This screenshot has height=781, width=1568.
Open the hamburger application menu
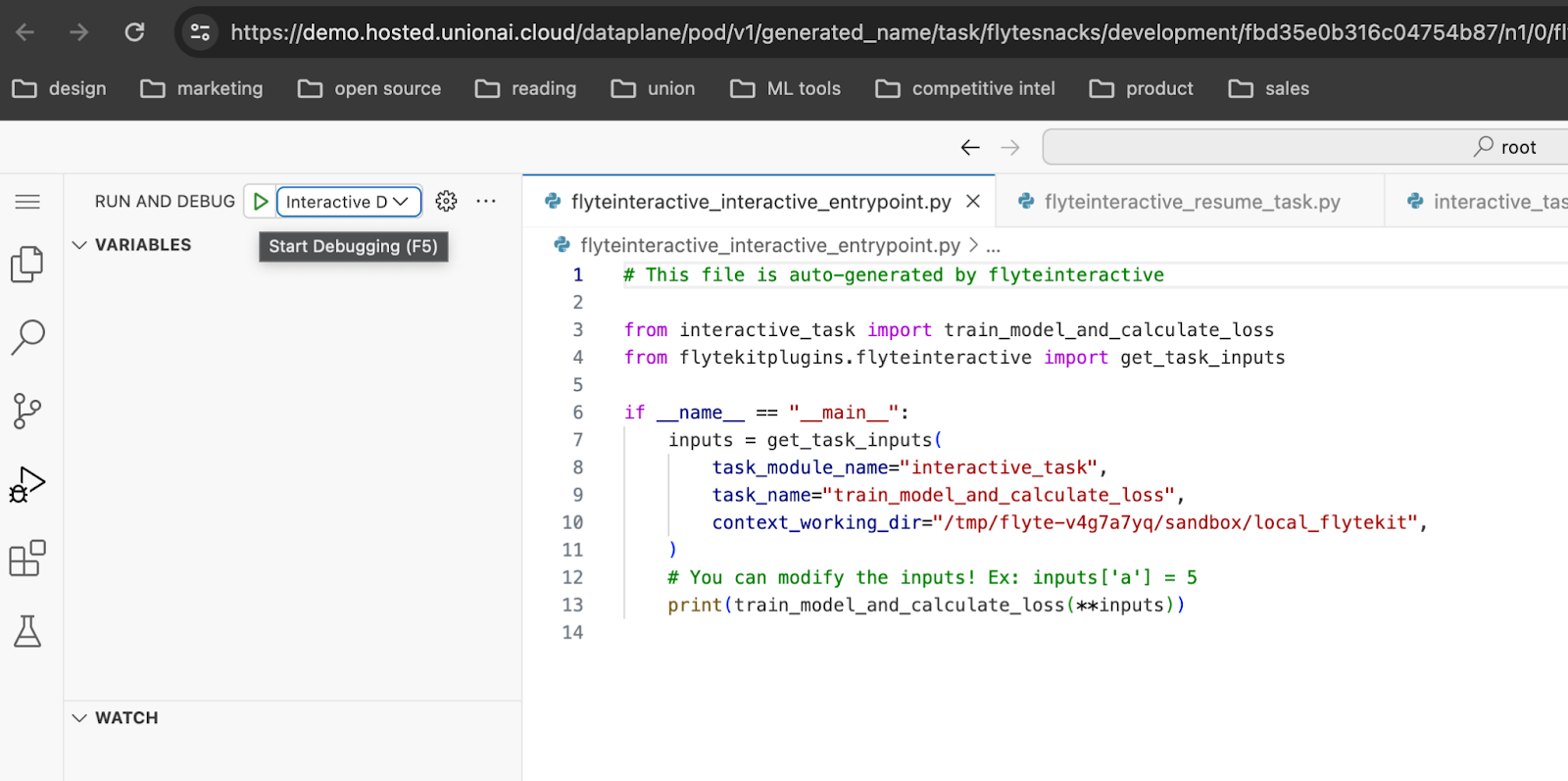(27, 202)
